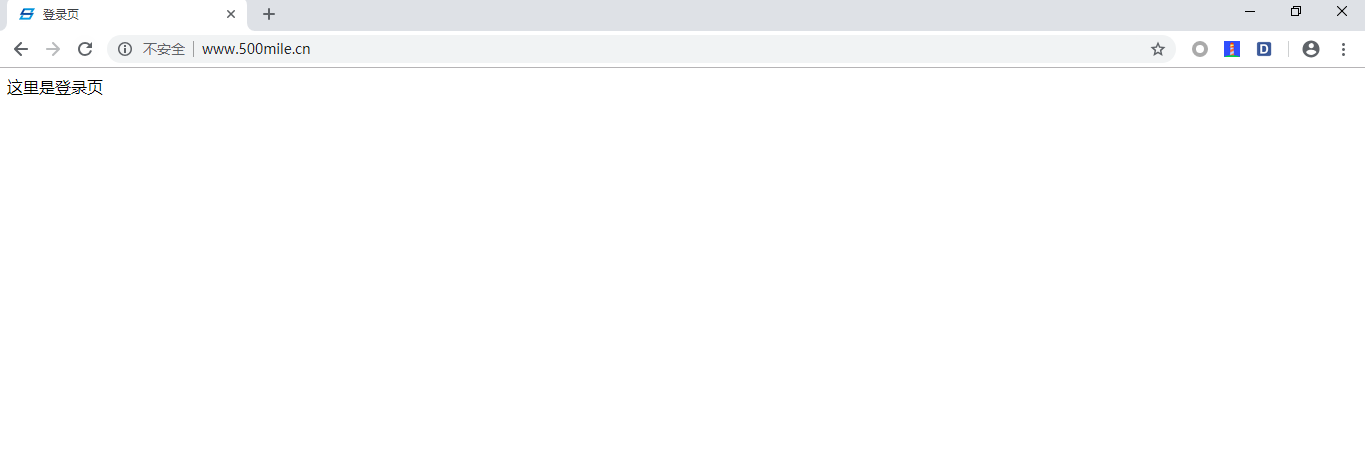Open the blue and red extension icon
The image size is (1365, 464).
[x=1232, y=49]
